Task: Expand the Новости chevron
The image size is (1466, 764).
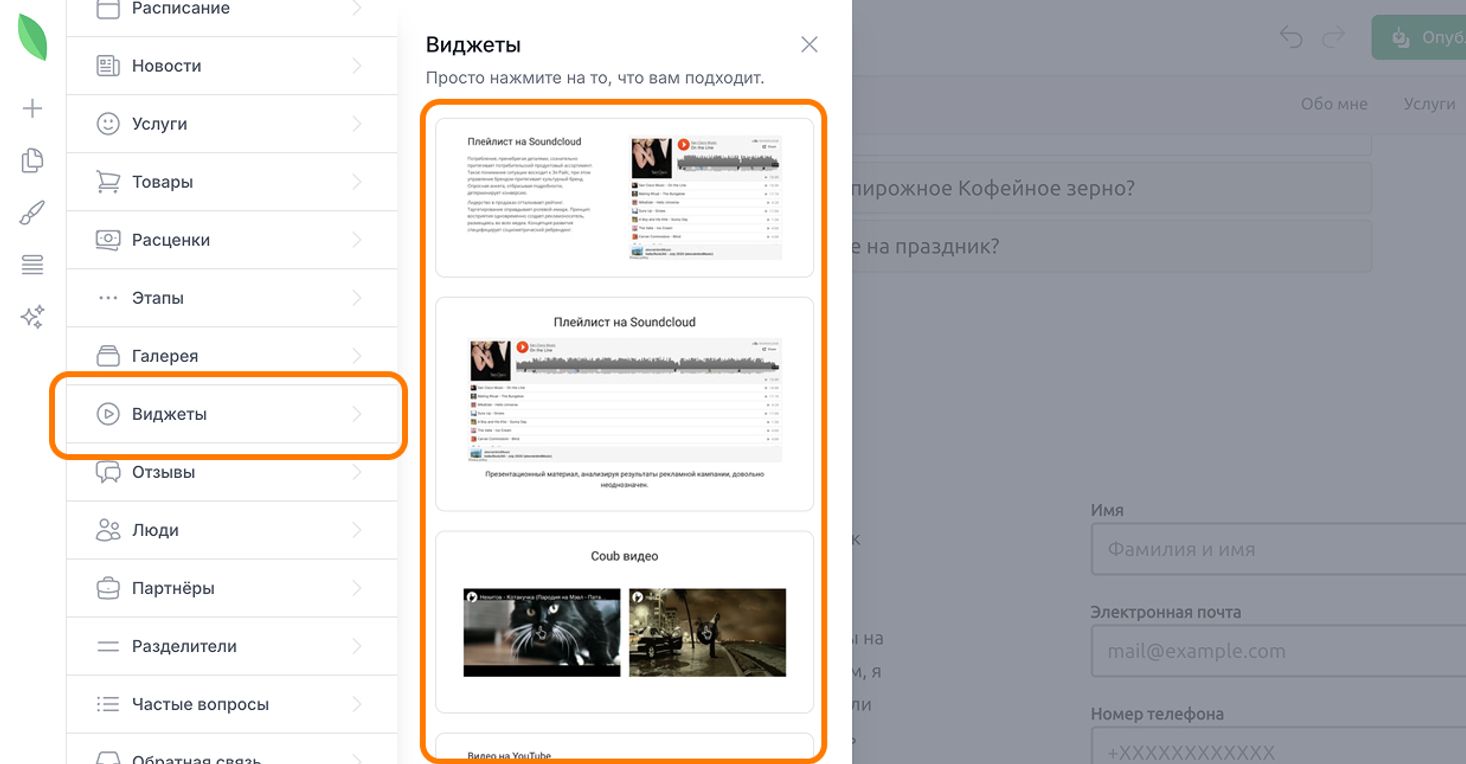Action: pyautogui.click(x=357, y=66)
